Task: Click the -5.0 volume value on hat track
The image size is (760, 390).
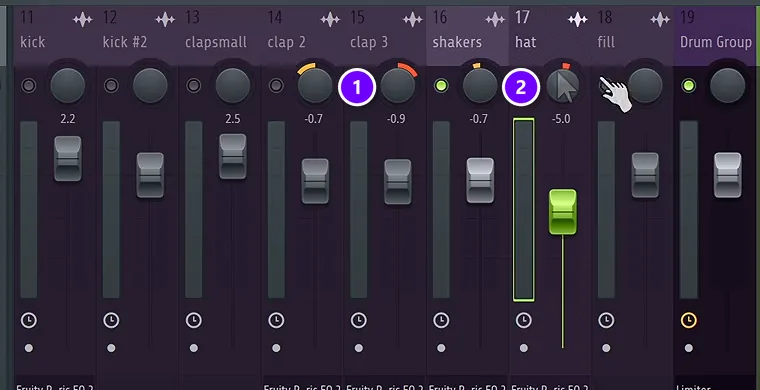Action: point(561,119)
